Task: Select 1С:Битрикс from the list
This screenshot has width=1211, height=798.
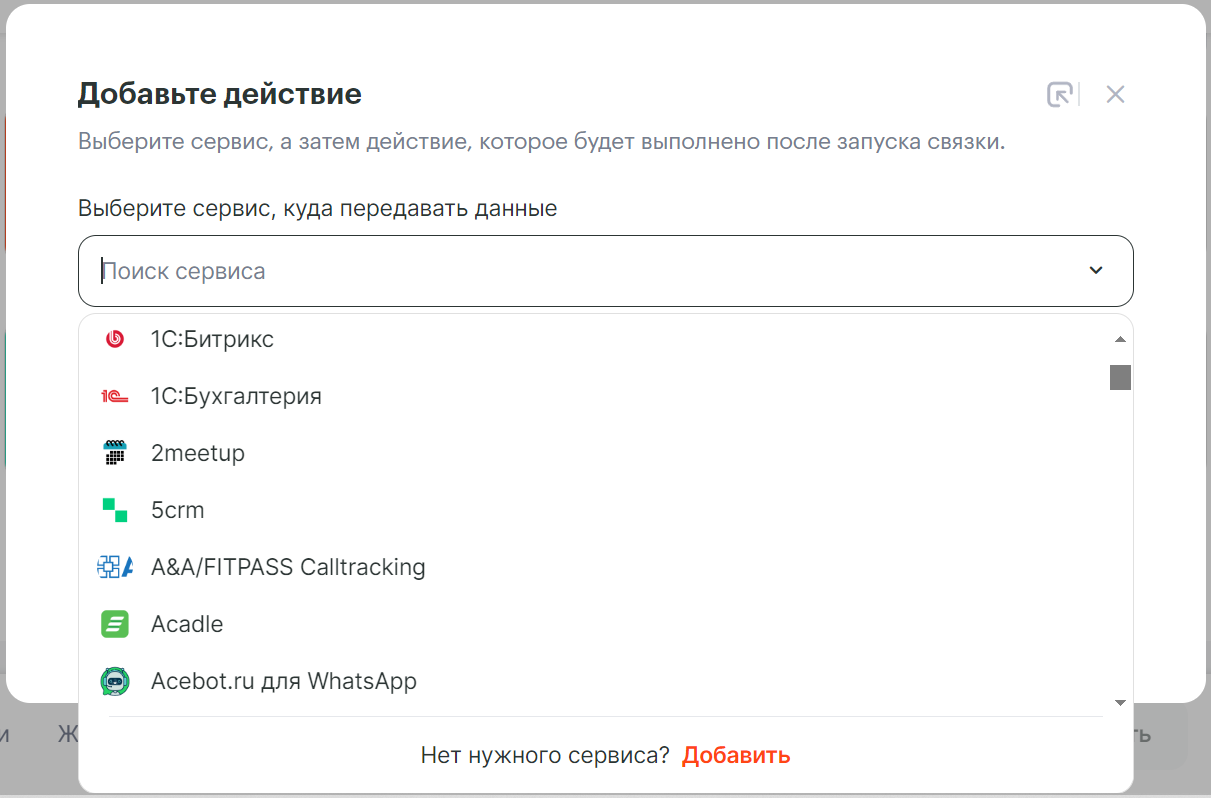Action: 594,339
